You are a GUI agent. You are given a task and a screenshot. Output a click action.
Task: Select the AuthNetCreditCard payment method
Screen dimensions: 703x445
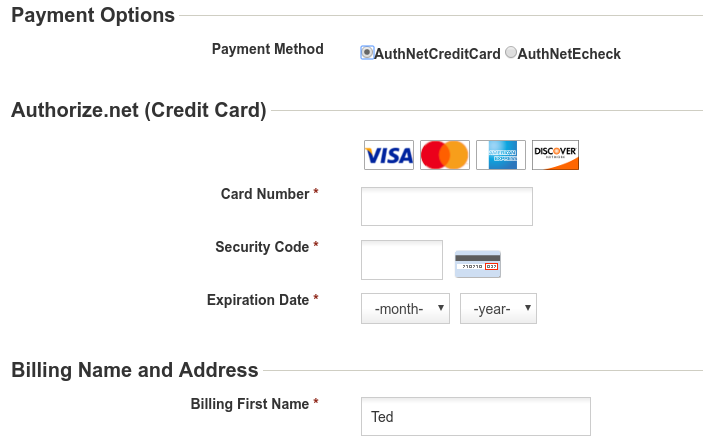click(x=367, y=52)
